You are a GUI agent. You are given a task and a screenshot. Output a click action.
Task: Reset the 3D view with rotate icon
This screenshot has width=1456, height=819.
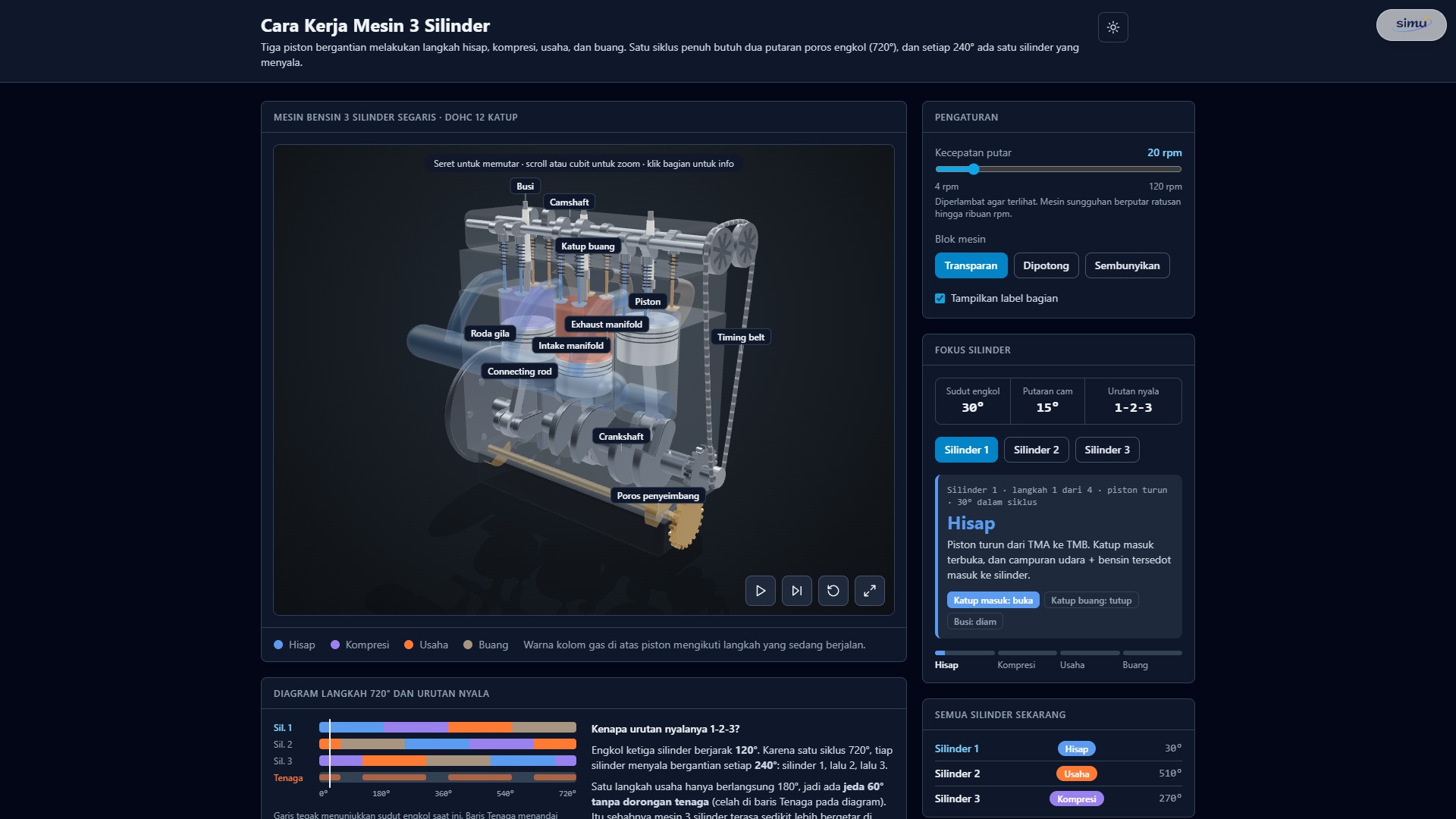tap(833, 591)
